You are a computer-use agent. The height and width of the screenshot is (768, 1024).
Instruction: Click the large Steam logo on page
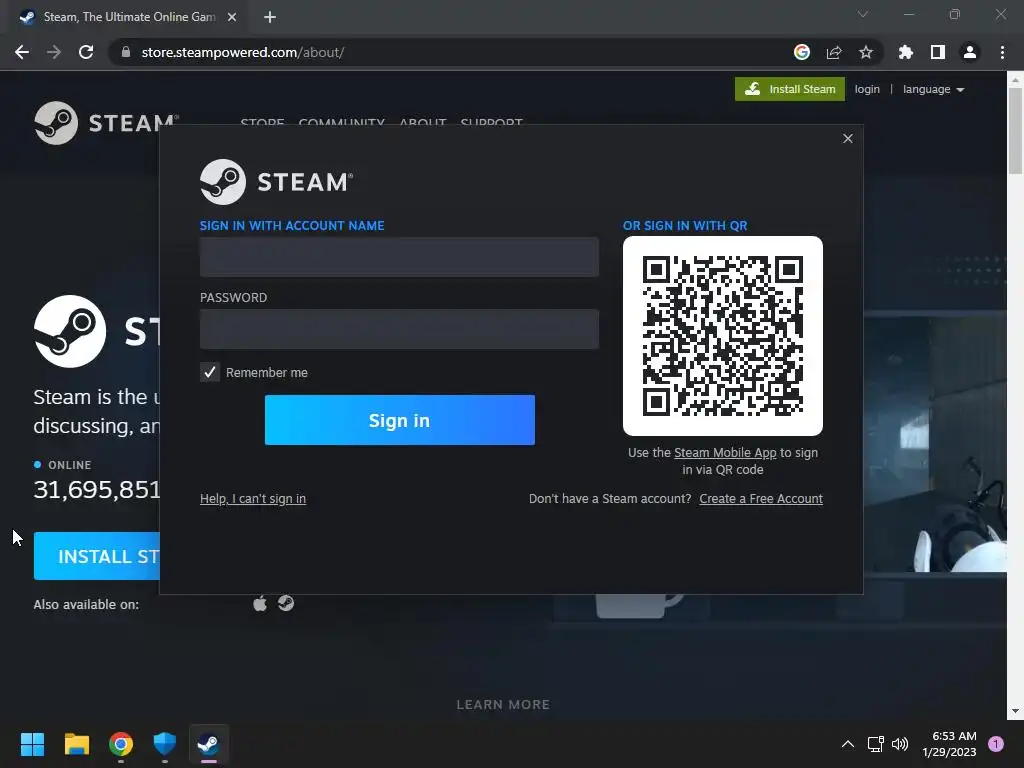70,331
